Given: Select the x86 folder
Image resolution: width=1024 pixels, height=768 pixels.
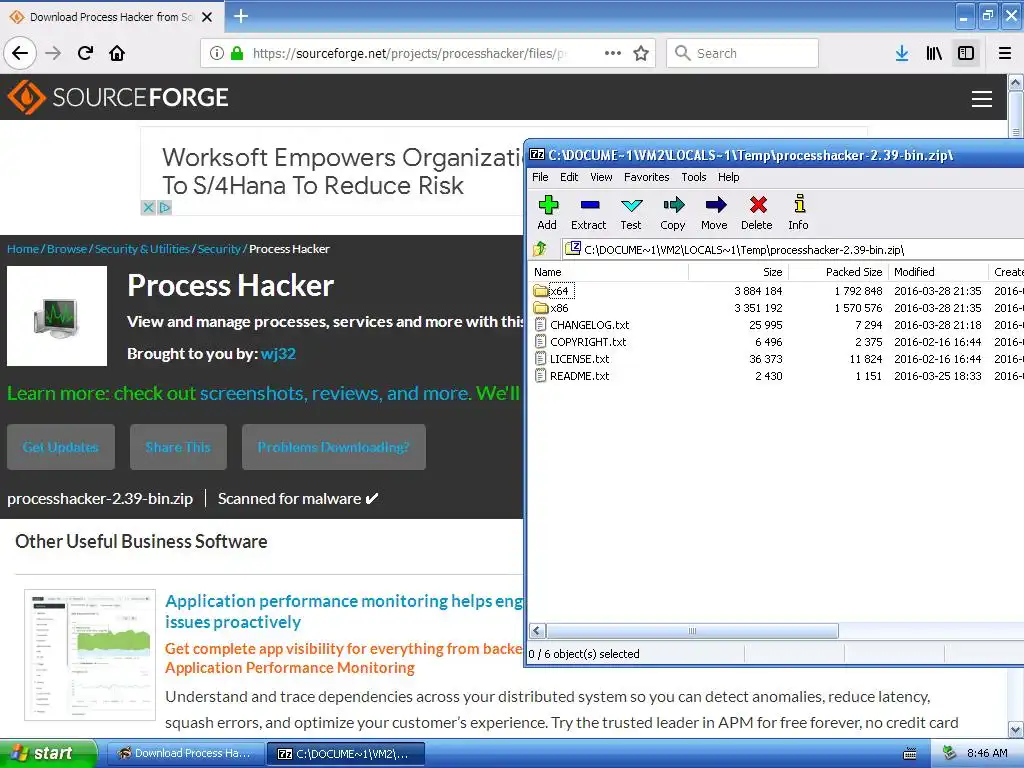Looking at the screenshot, I should 552,308.
